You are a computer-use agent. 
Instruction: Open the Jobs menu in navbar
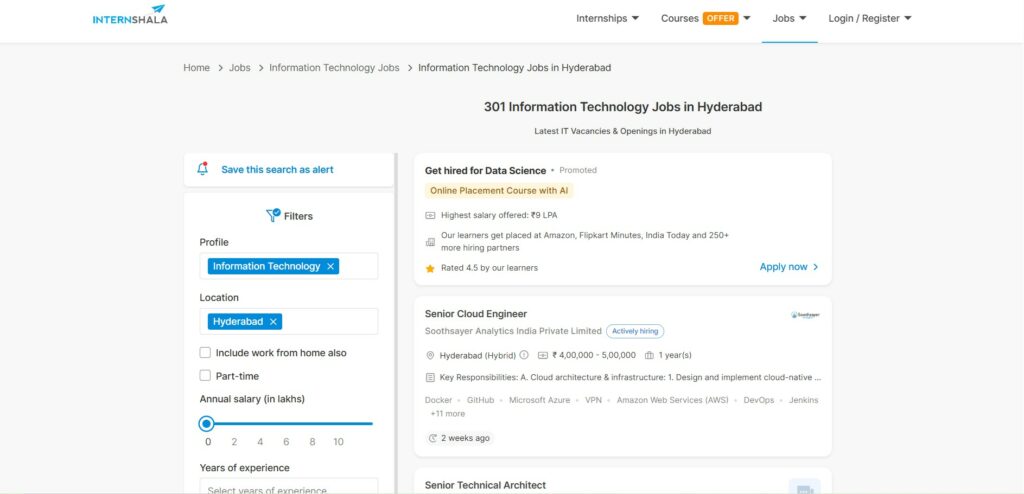click(x=789, y=18)
